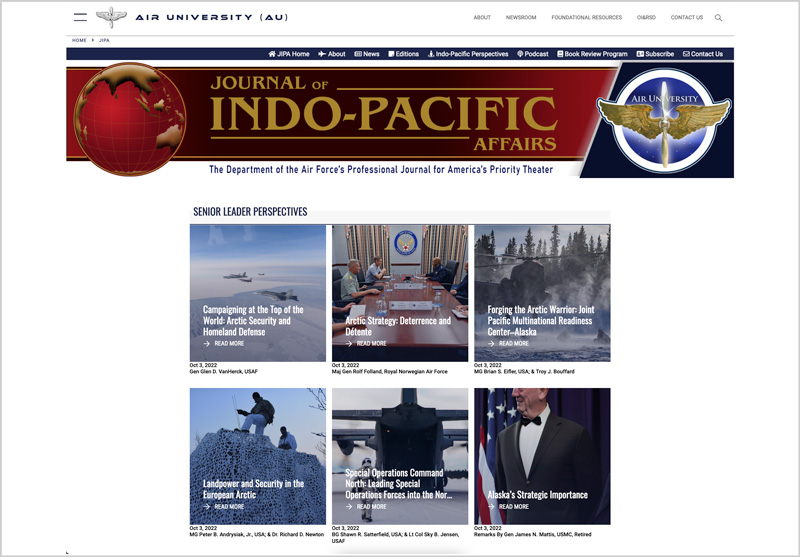Read more on Arctic Strategy article
This screenshot has width=800, height=557.
371,343
